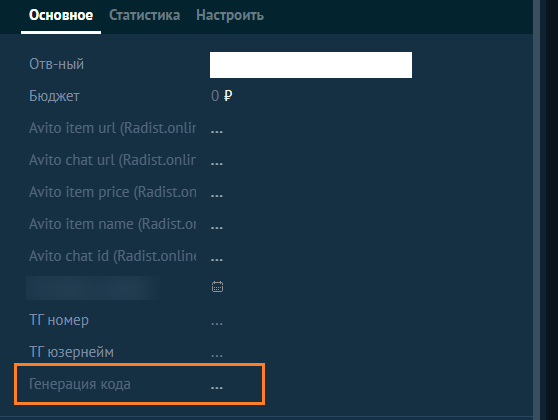Select the ТГ номер label
This screenshot has height=420, width=558.
(59, 320)
